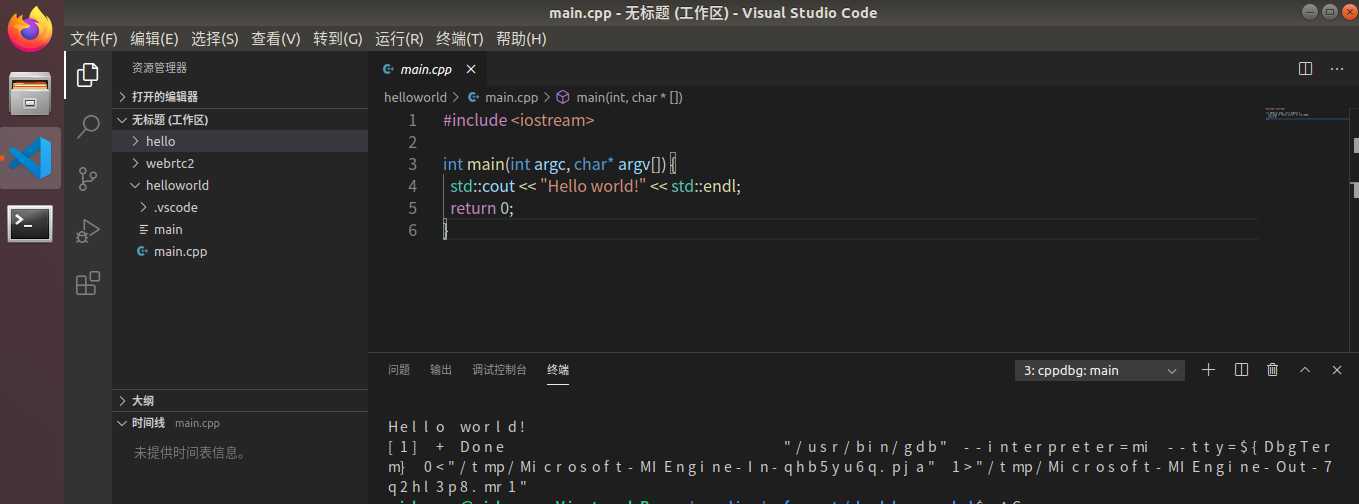The height and width of the screenshot is (504, 1359).
Task: Click 未提供时间表信息 message in timeline
Action: (190, 452)
